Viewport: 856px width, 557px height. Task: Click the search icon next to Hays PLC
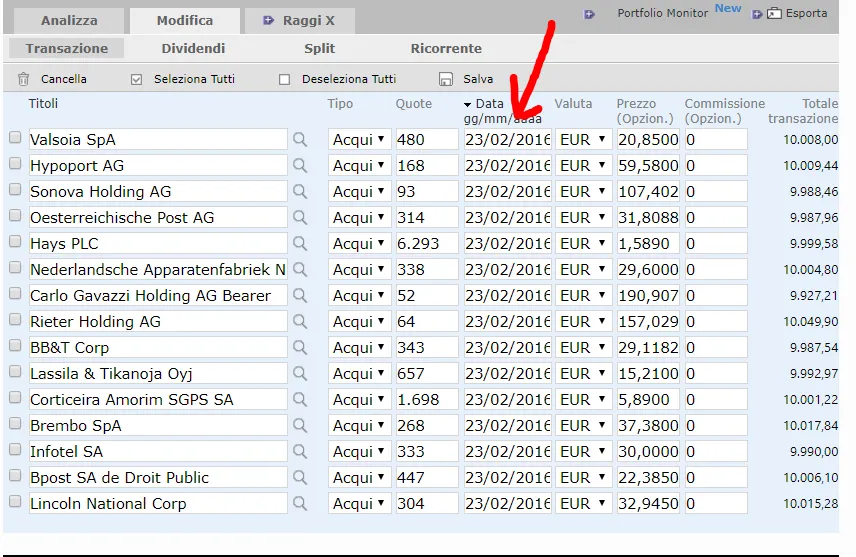300,244
